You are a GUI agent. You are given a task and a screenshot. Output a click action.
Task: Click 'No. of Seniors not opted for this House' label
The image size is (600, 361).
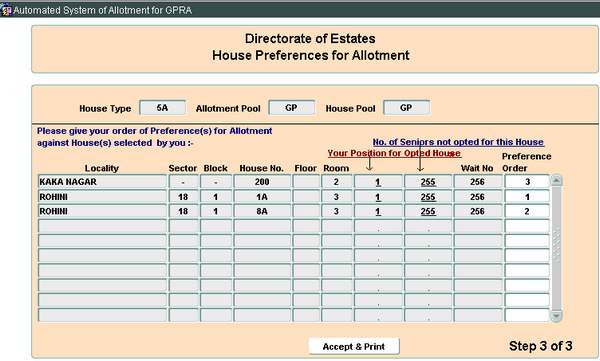click(x=458, y=142)
